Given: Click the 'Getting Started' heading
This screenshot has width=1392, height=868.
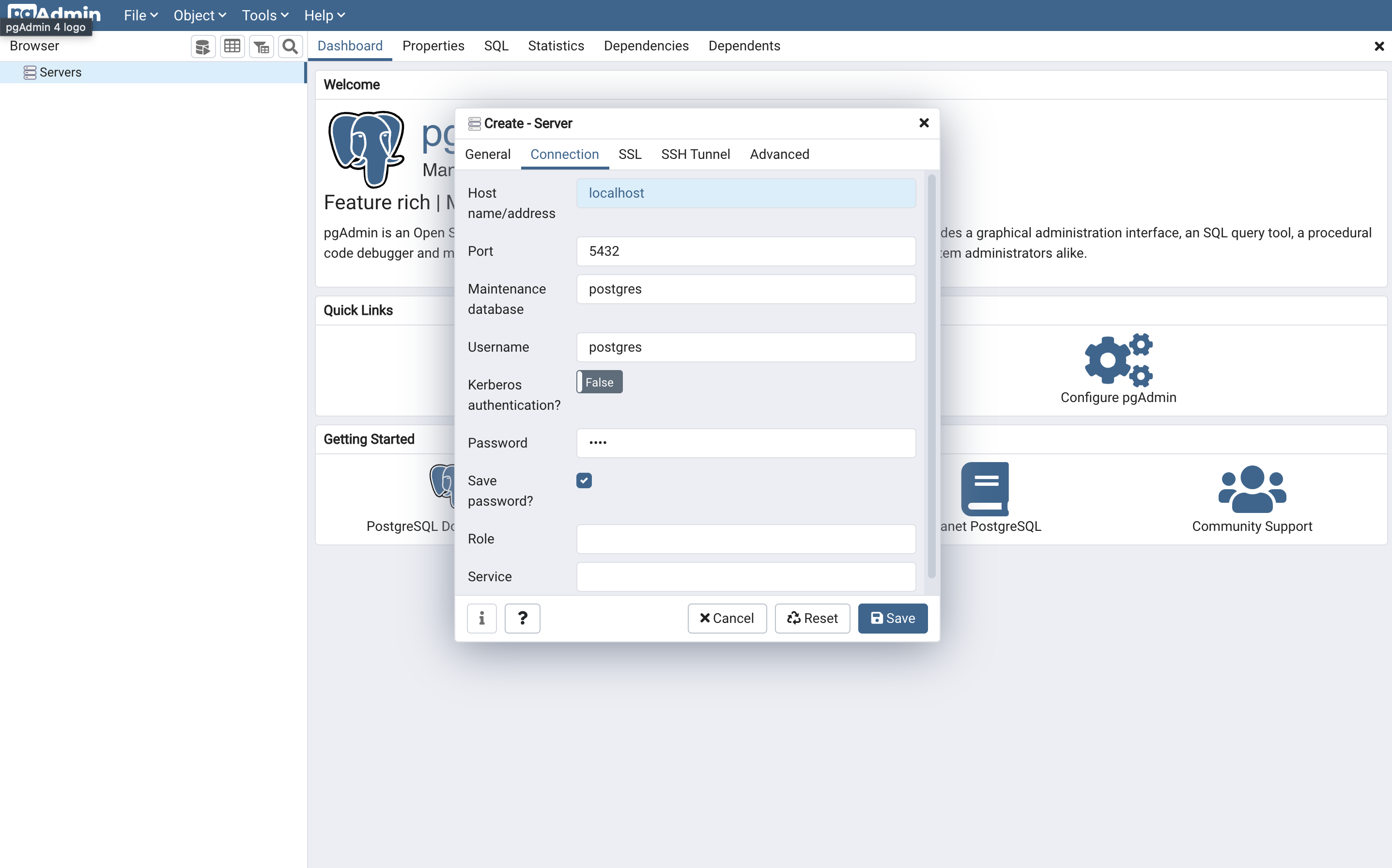Looking at the screenshot, I should click(x=369, y=439).
